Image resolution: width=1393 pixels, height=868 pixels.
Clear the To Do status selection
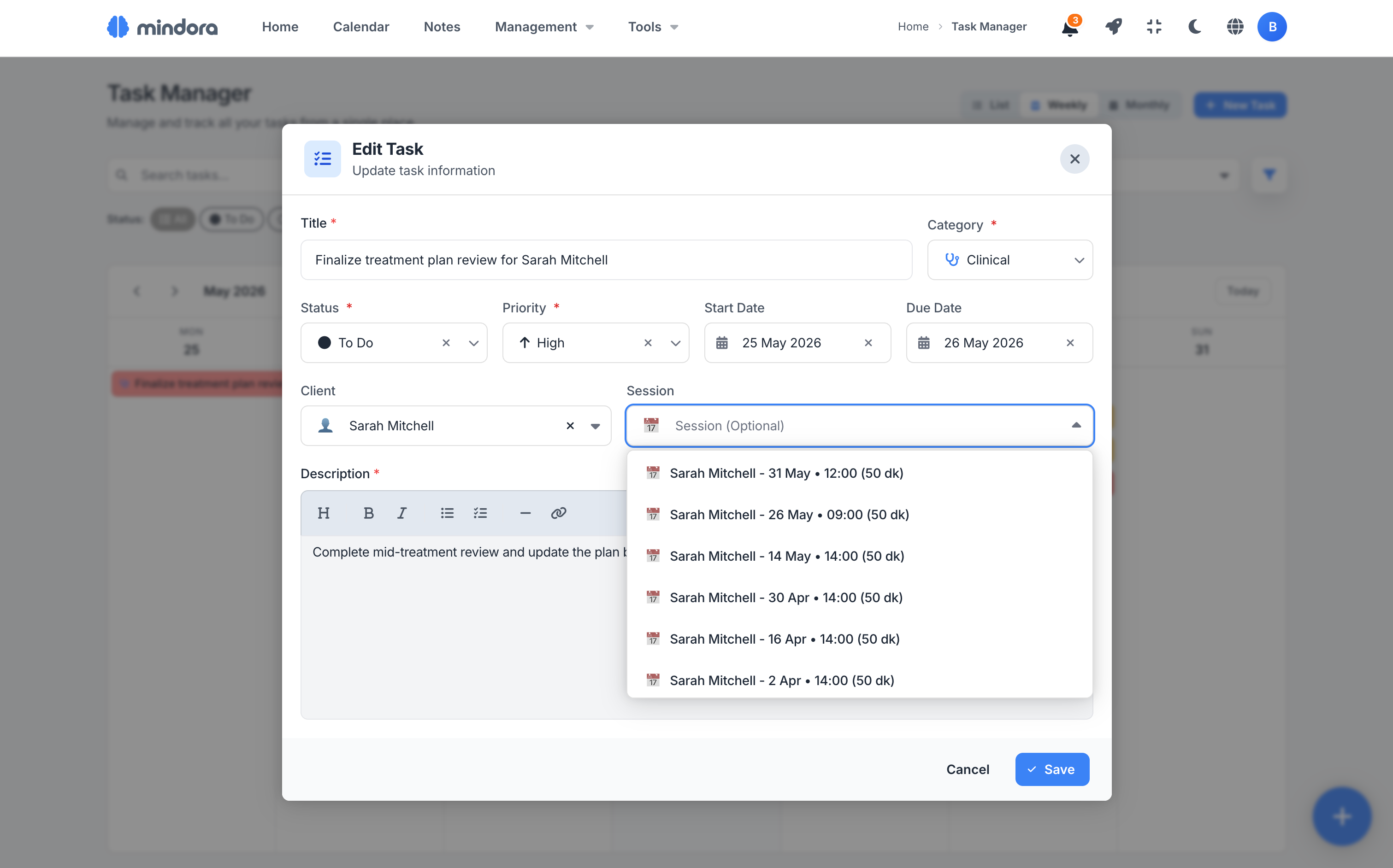pyautogui.click(x=446, y=343)
